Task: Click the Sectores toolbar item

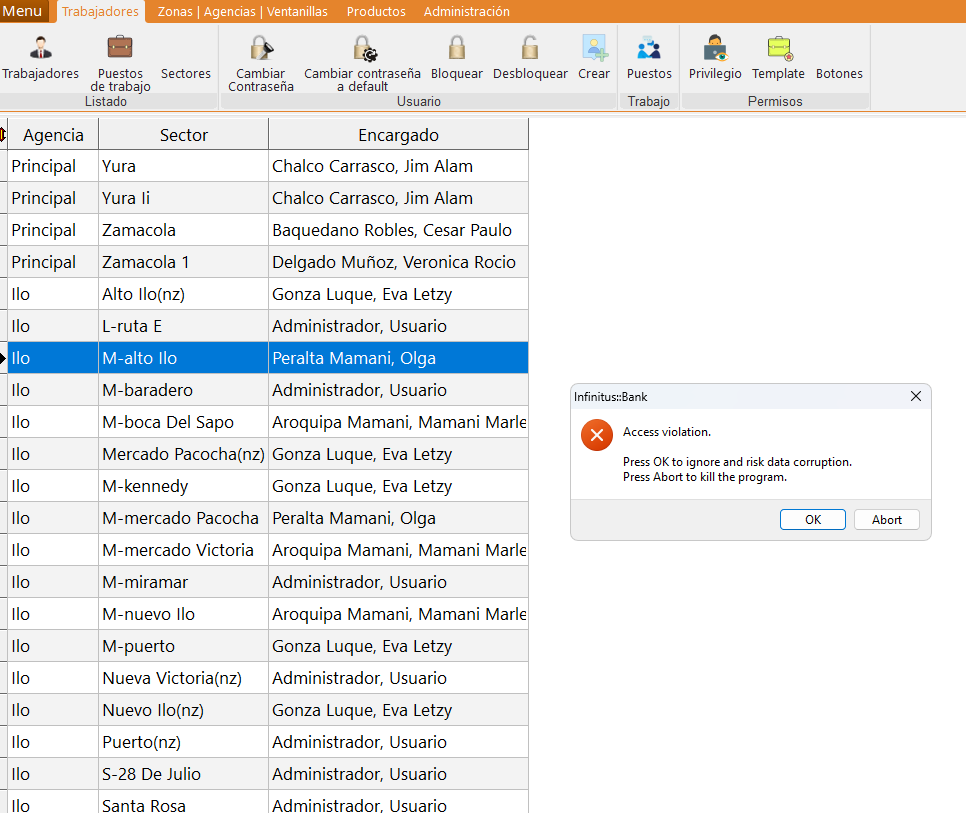Action: click(186, 73)
